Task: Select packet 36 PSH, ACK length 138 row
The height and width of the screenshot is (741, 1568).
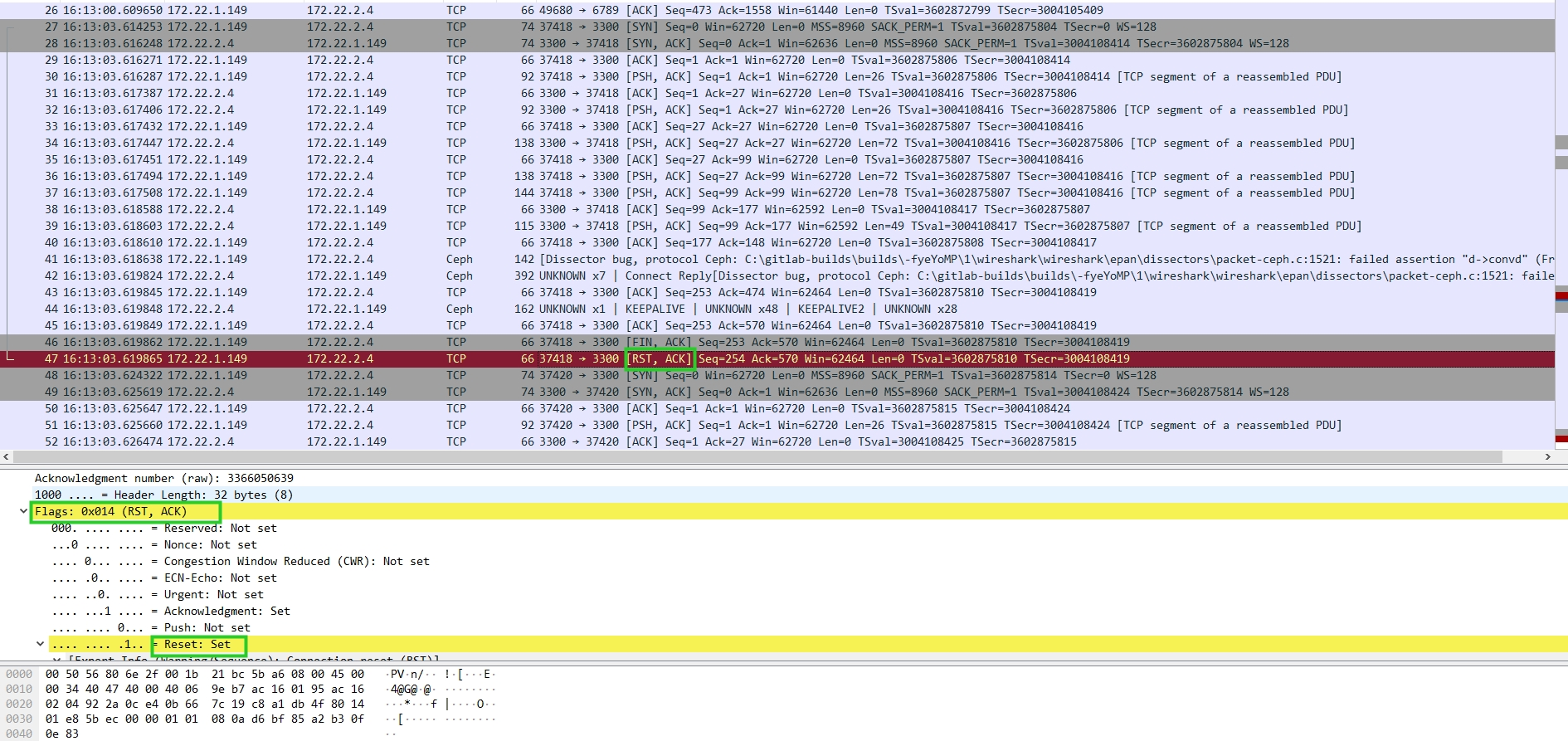Action: pos(777,176)
